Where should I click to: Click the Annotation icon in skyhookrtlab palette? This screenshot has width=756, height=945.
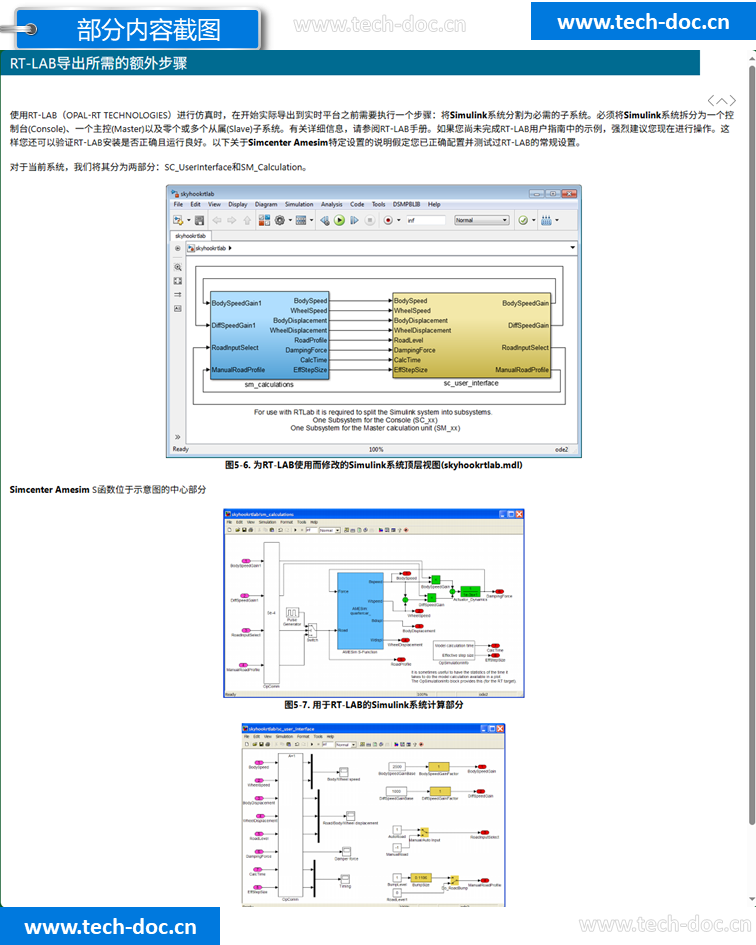(178, 309)
